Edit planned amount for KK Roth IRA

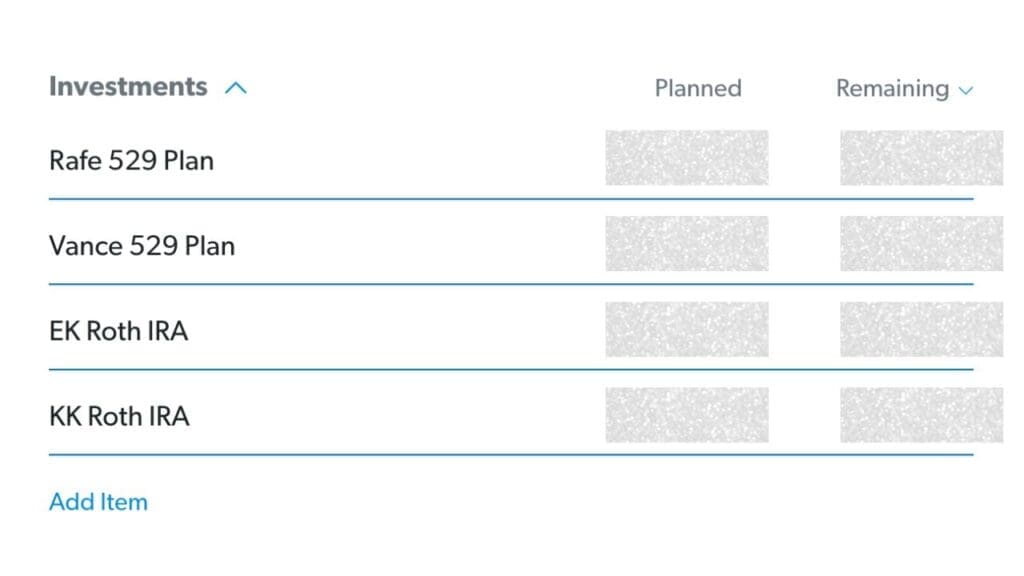coord(687,415)
